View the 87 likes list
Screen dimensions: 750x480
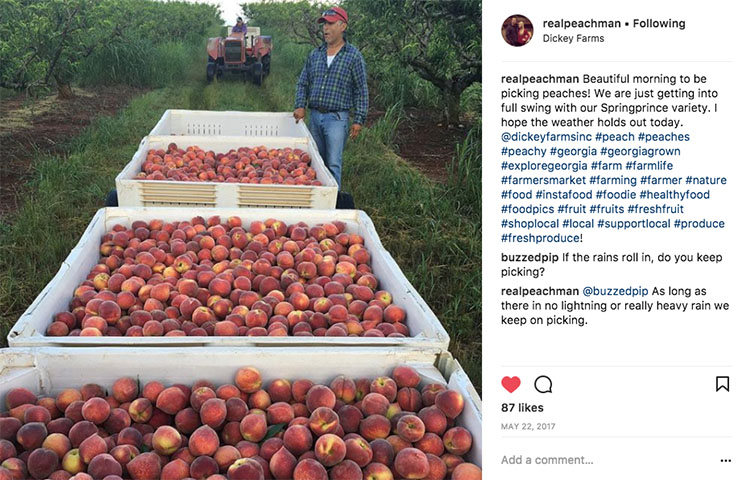pos(522,408)
